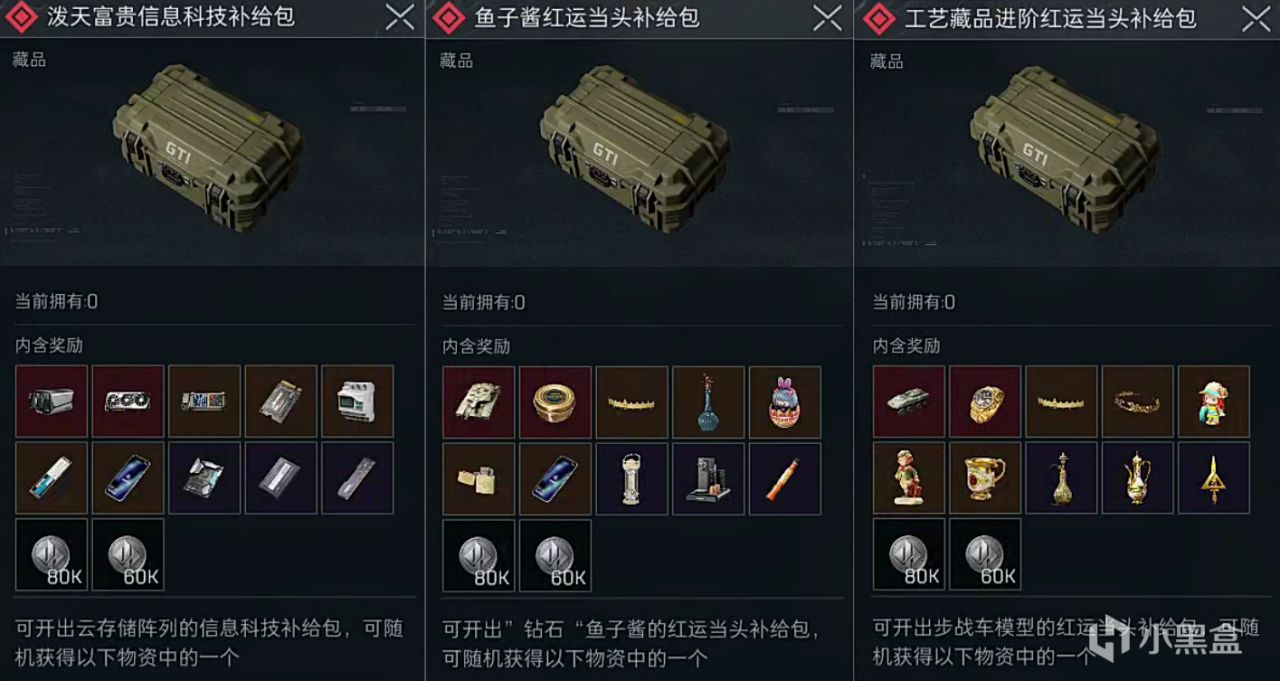1280x681 pixels.
Task: Select the golden teapot reward icon
Action: click(1138, 479)
